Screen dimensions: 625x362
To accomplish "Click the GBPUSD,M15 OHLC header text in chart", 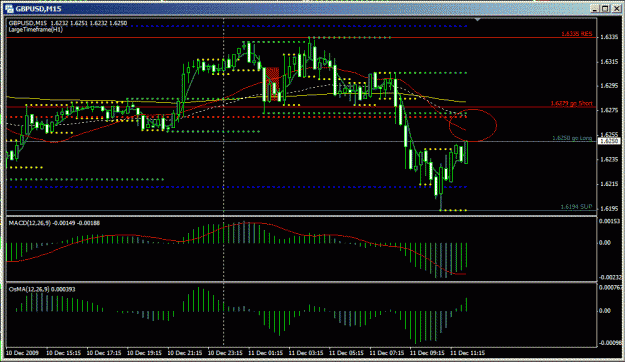I will 68,23.
